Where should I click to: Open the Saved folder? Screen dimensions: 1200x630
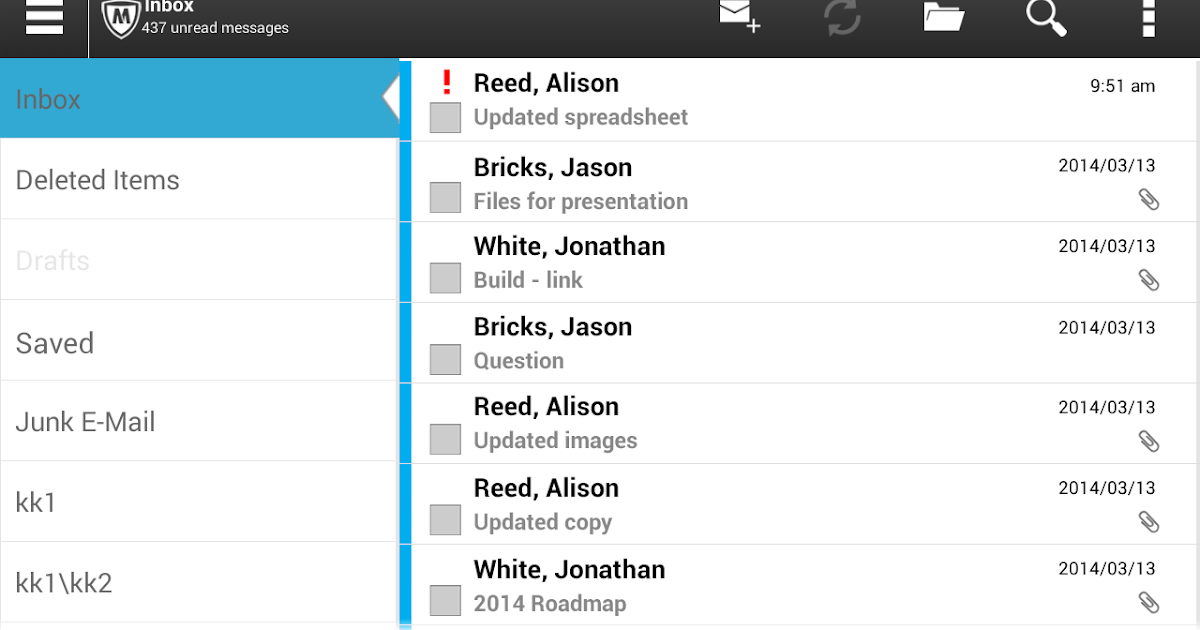tap(55, 343)
